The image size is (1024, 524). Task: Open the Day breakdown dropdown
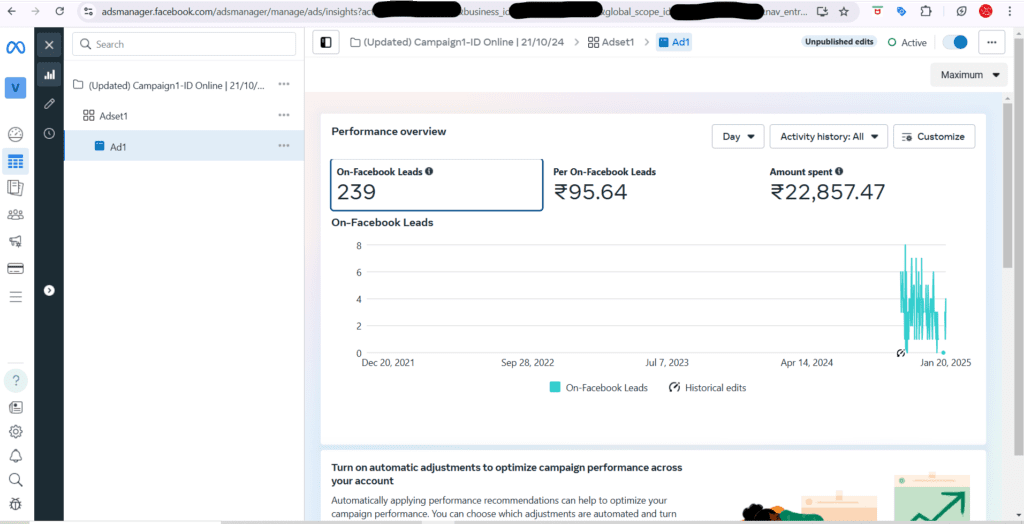(738, 137)
